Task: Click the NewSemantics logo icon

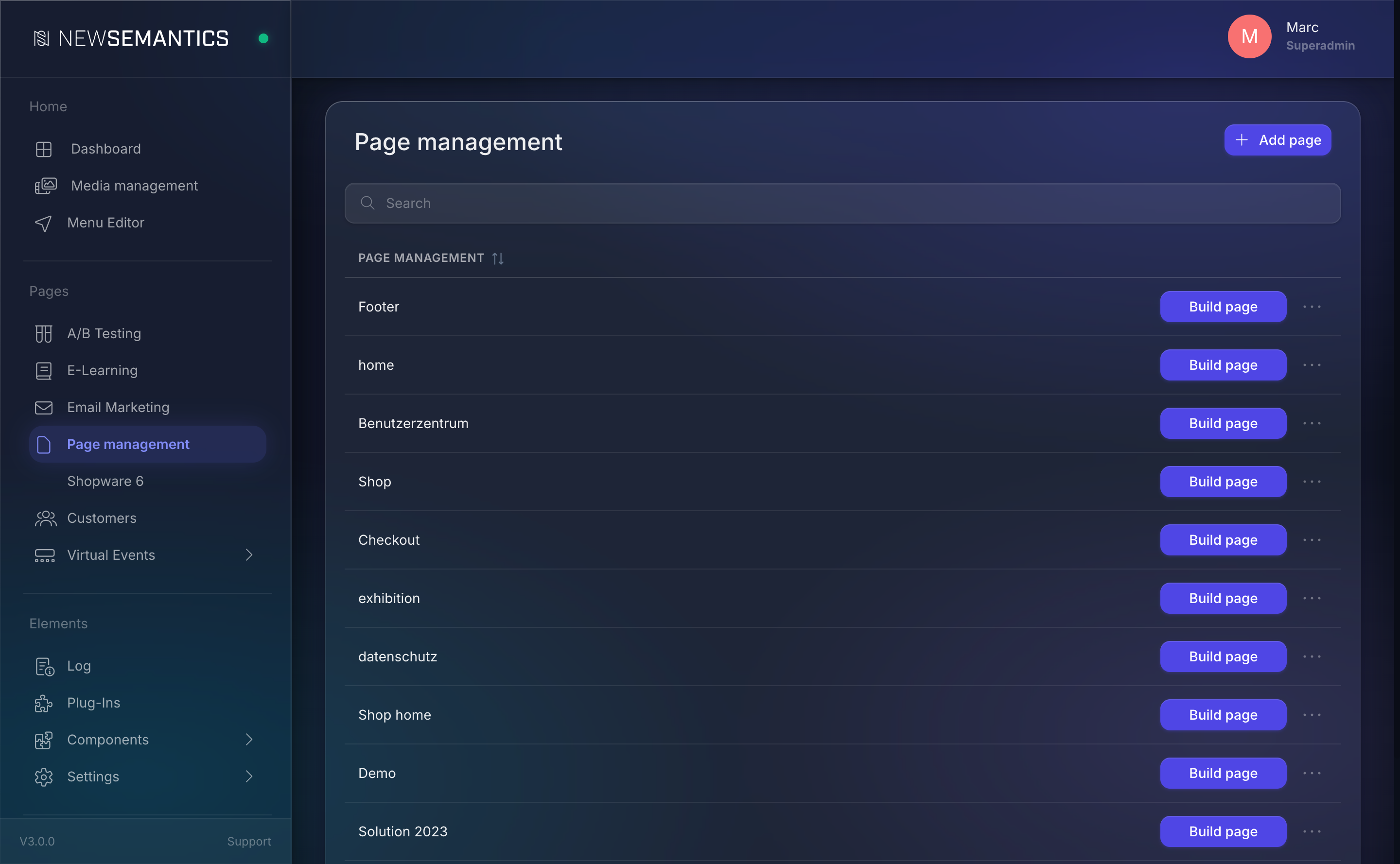Action: [41, 38]
